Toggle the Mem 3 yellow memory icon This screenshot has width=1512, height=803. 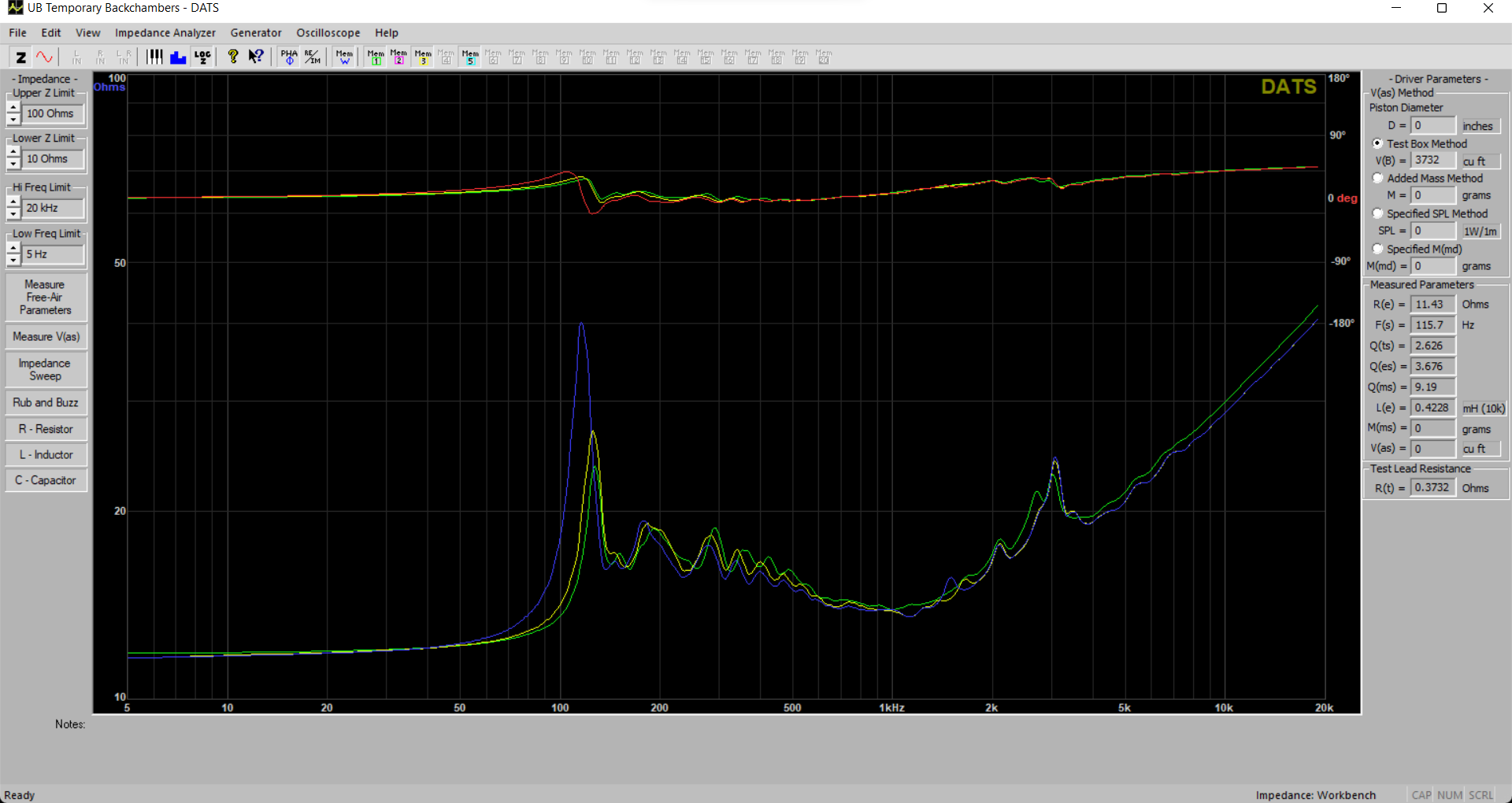(x=423, y=57)
